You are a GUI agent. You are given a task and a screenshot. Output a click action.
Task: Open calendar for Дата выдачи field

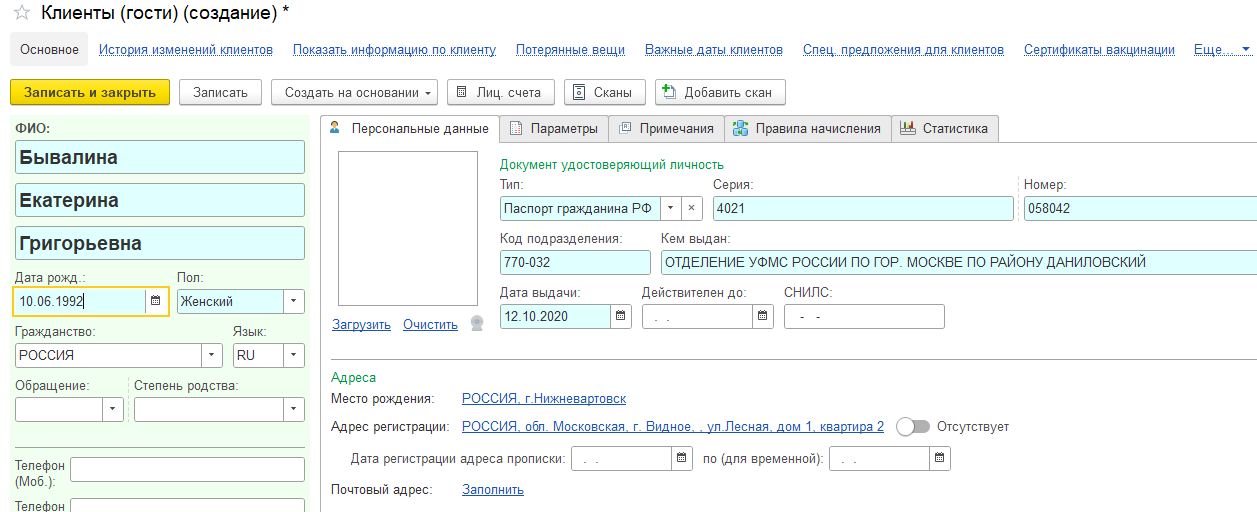point(621,316)
